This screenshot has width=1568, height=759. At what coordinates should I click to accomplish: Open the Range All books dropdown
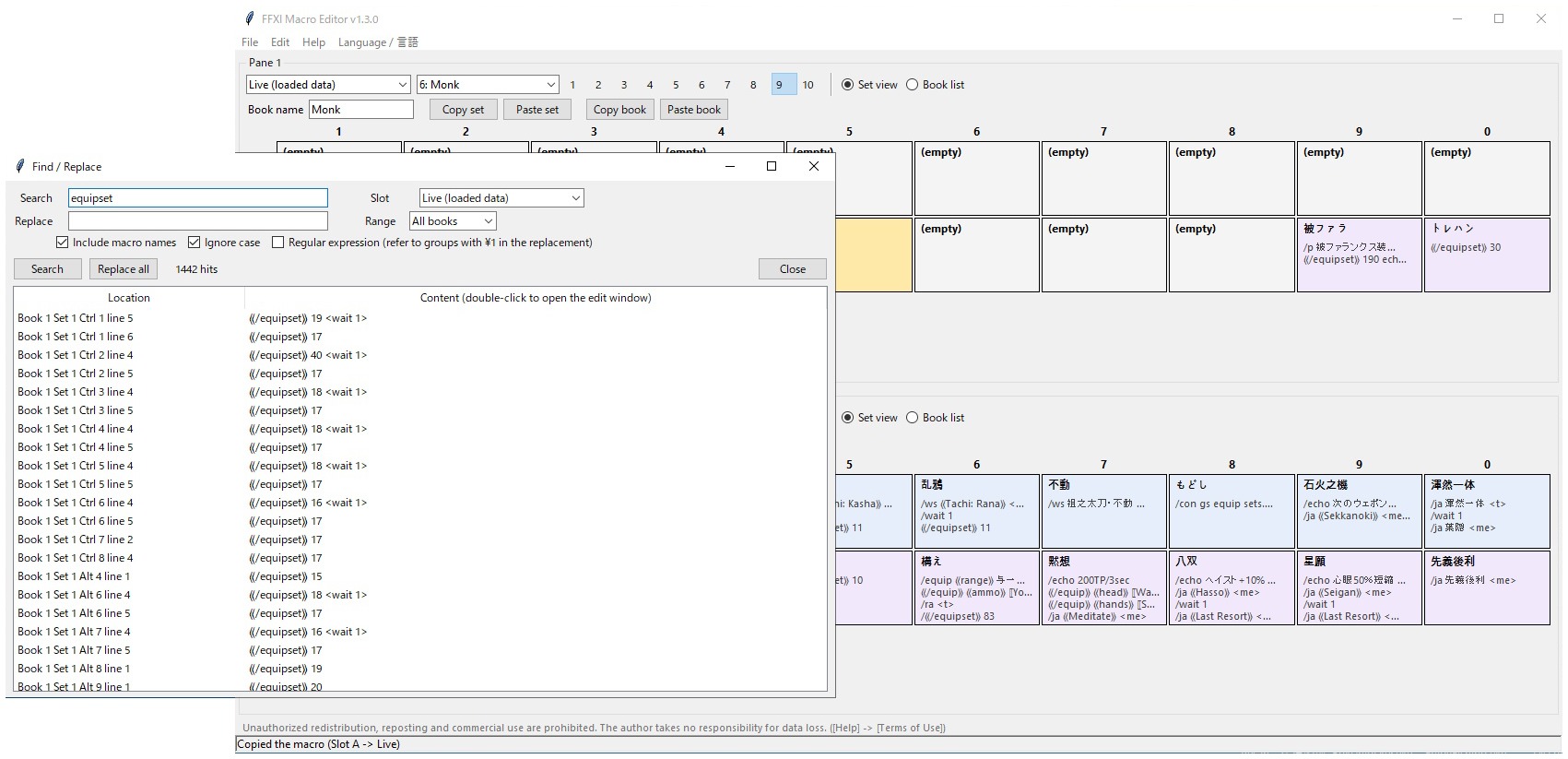coord(453,221)
